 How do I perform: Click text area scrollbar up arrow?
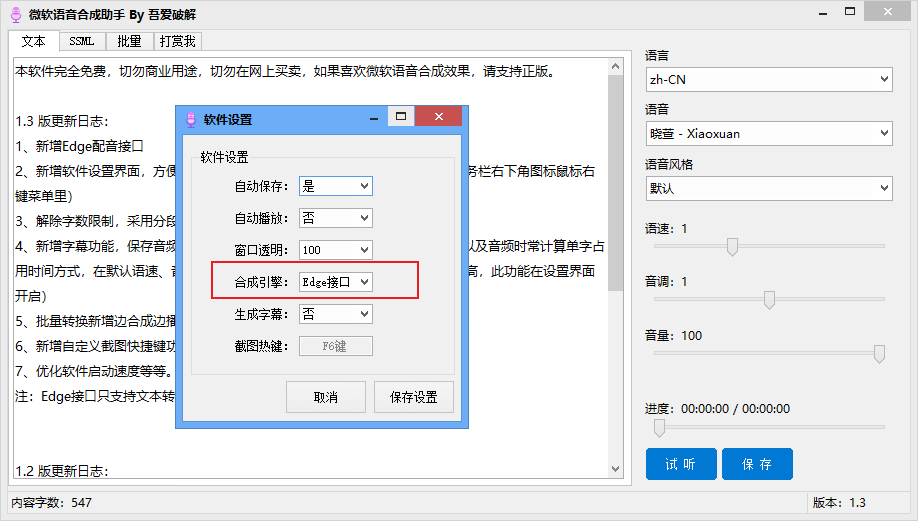615,66
